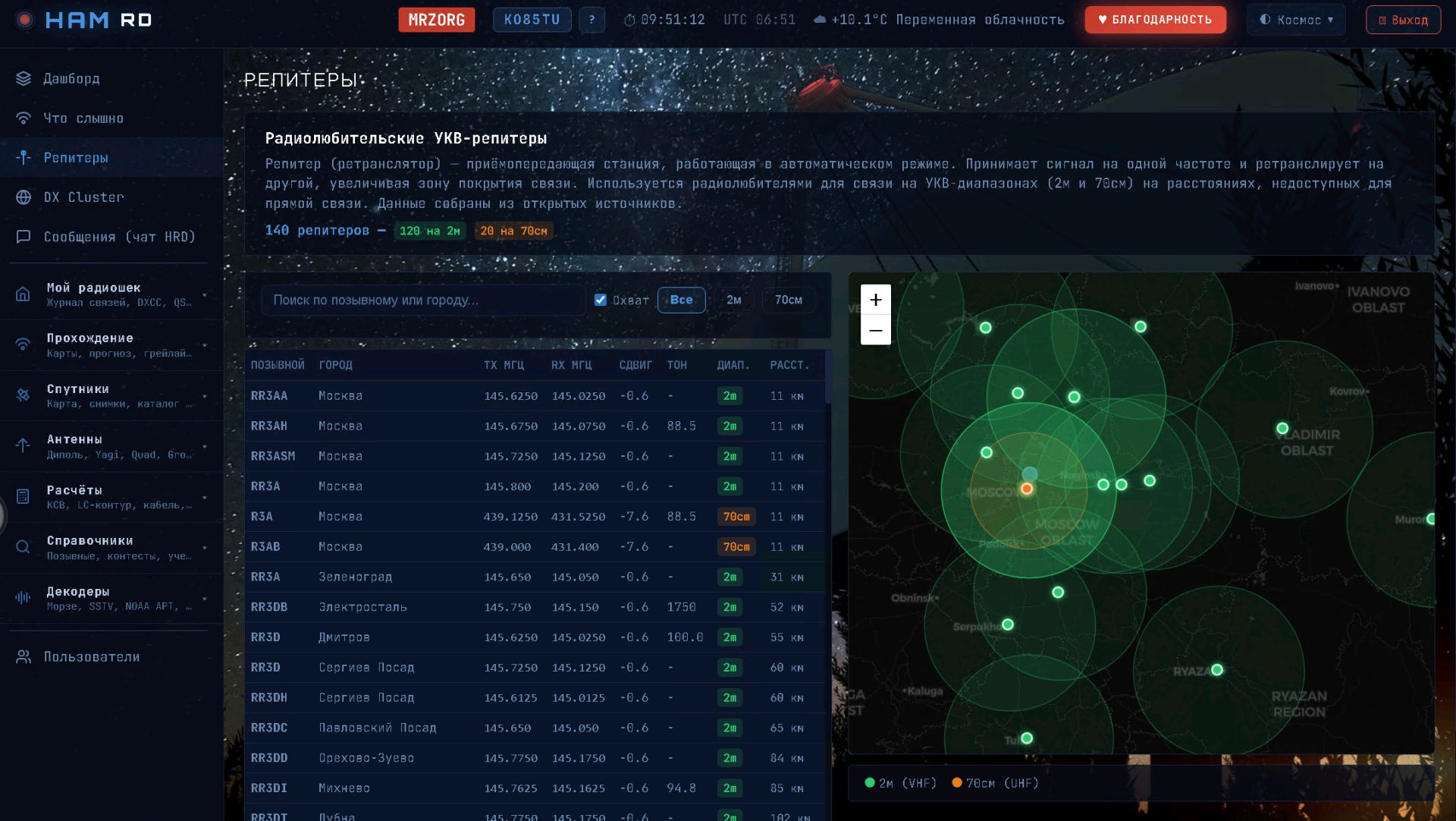Click the 20 на 70см count badge
The height and width of the screenshot is (821, 1456).
pyautogui.click(x=513, y=231)
